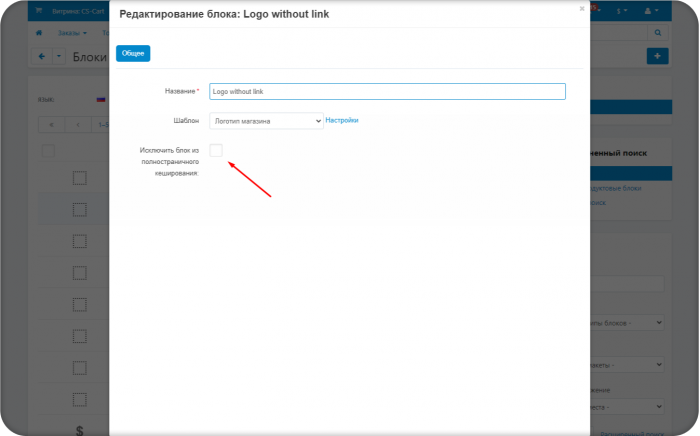The height and width of the screenshot is (436, 700).
Task: Enable exclude block from full-page caching
Action: [216, 150]
